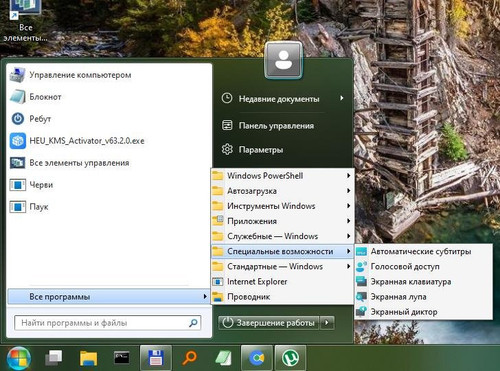Open Экранная лупа

(x=423, y=297)
